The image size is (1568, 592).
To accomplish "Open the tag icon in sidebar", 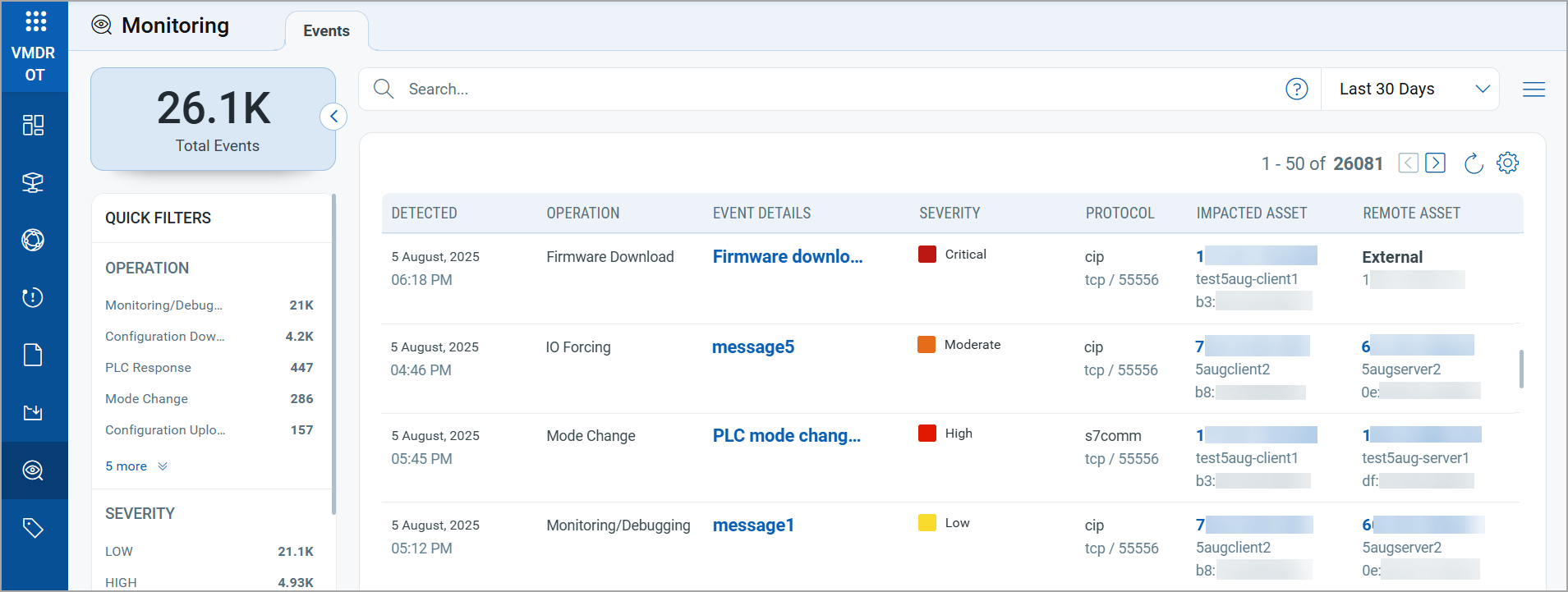I will [33, 528].
